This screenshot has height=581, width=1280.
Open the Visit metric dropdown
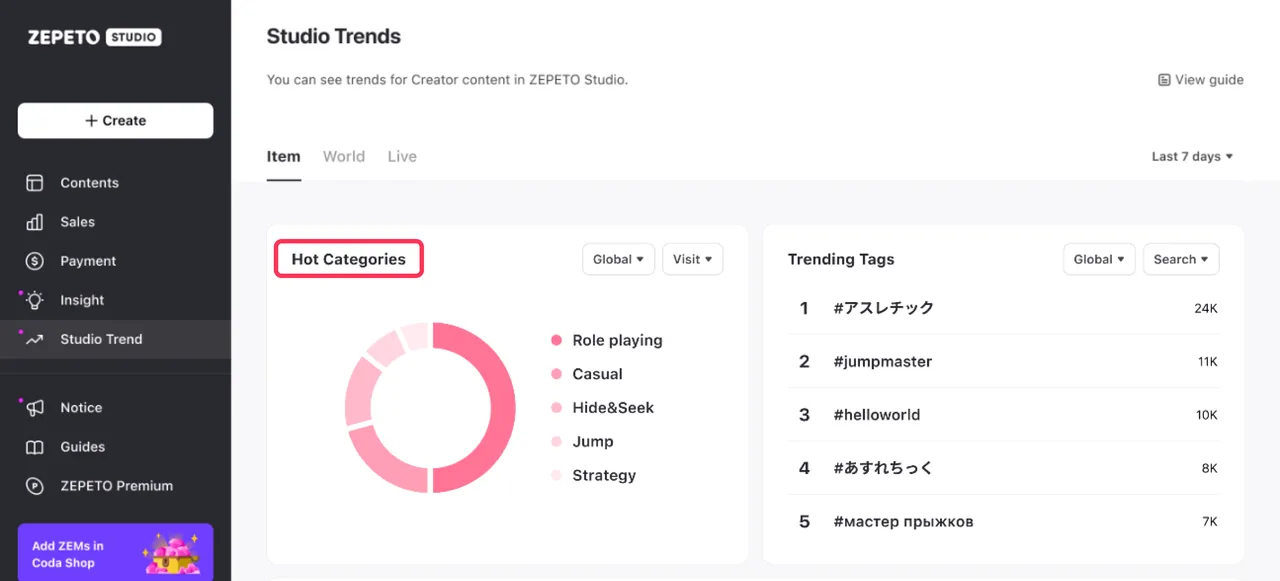coord(692,259)
